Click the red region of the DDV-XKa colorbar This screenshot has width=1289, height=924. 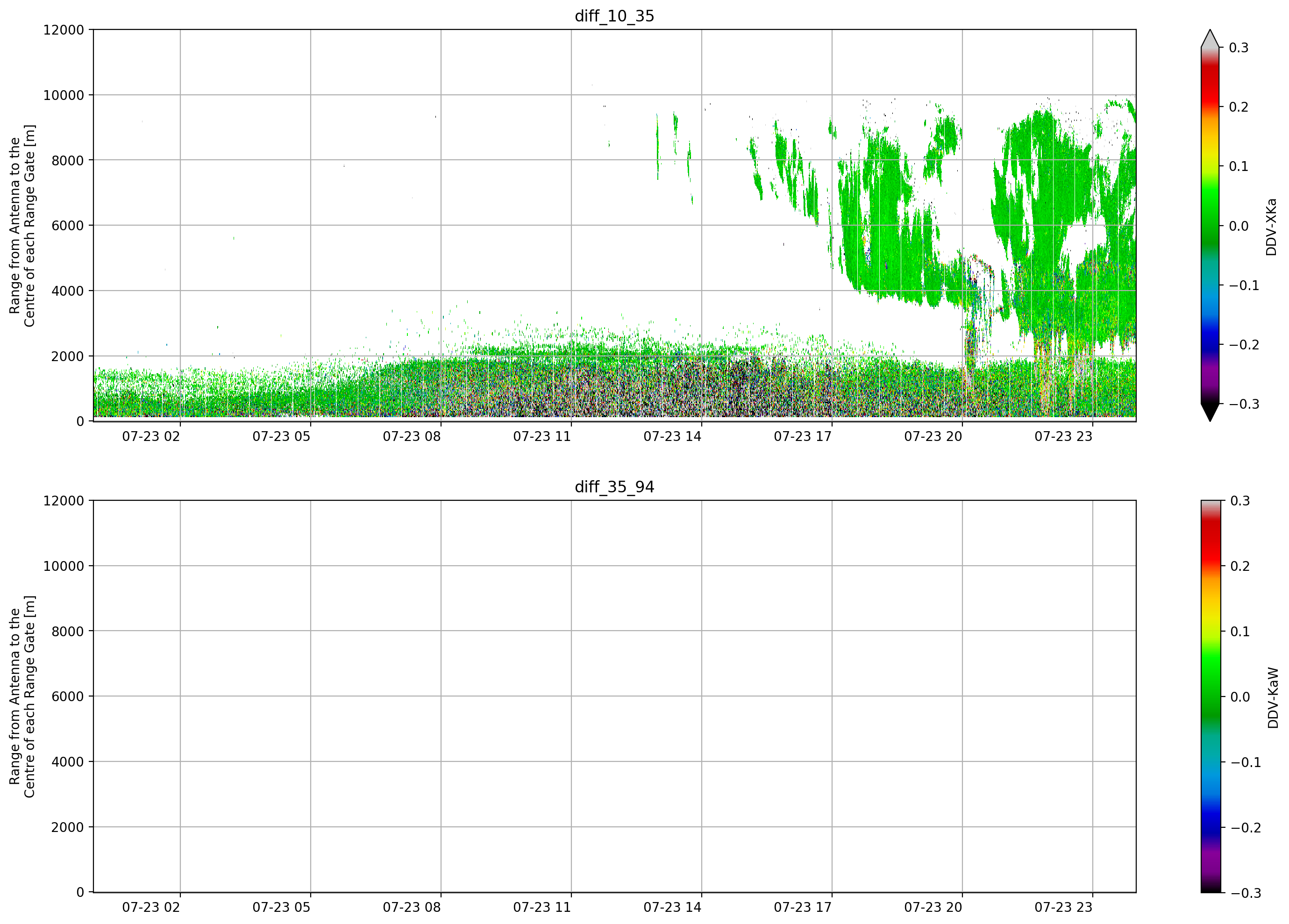[1210, 85]
